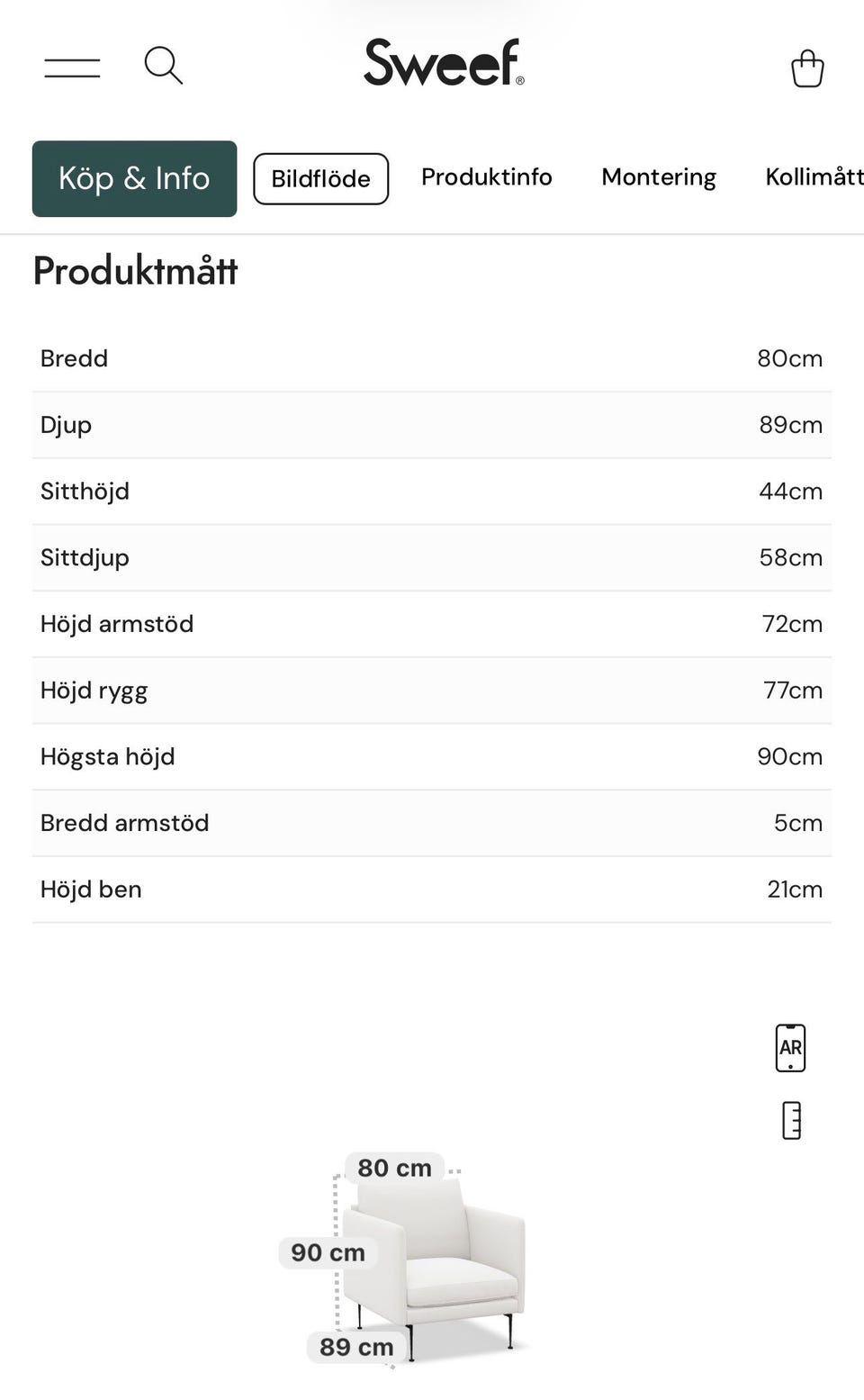Screen dimensions: 864x1400
Task: Toggle the ruler dimensions icon
Action: (791, 1121)
